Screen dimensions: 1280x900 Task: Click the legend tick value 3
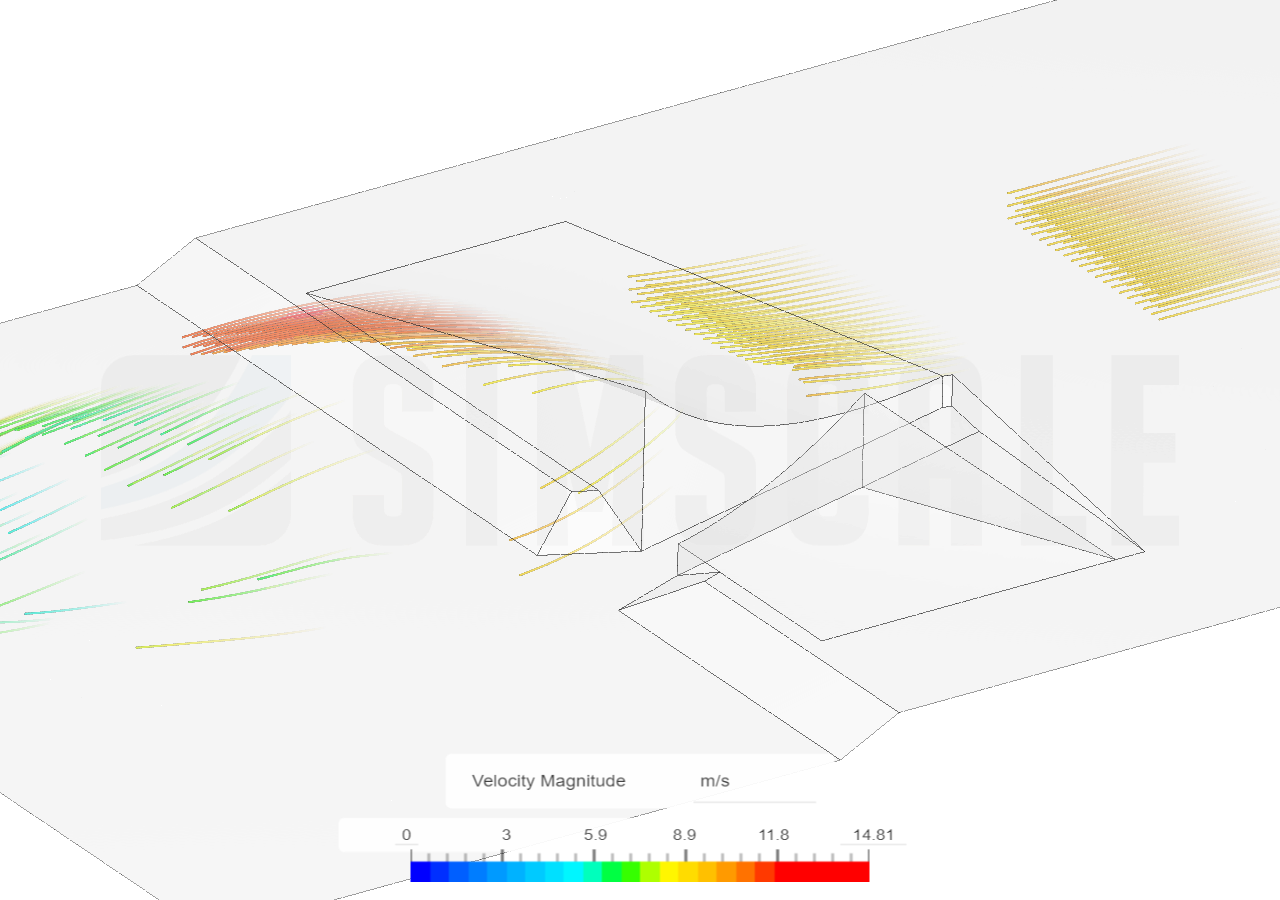pos(506,835)
